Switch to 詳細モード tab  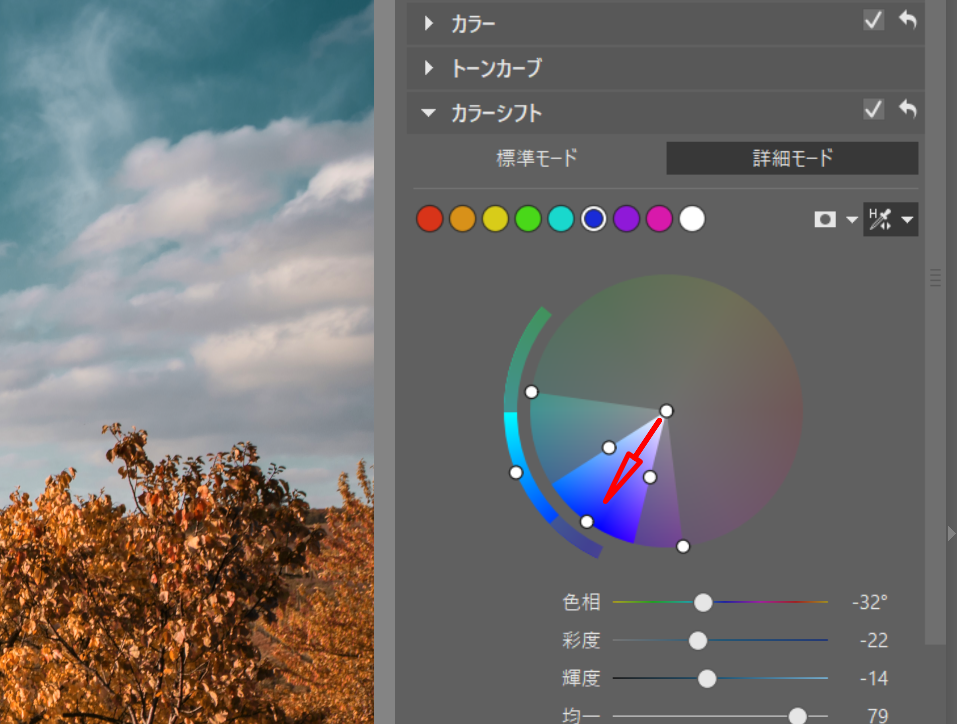click(x=792, y=158)
